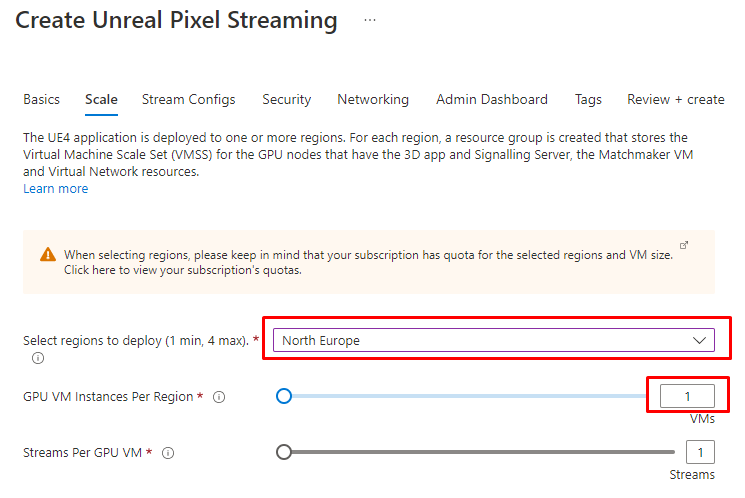Click the chevron arrow in regions dropdown
745x498 pixels.
(699, 340)
